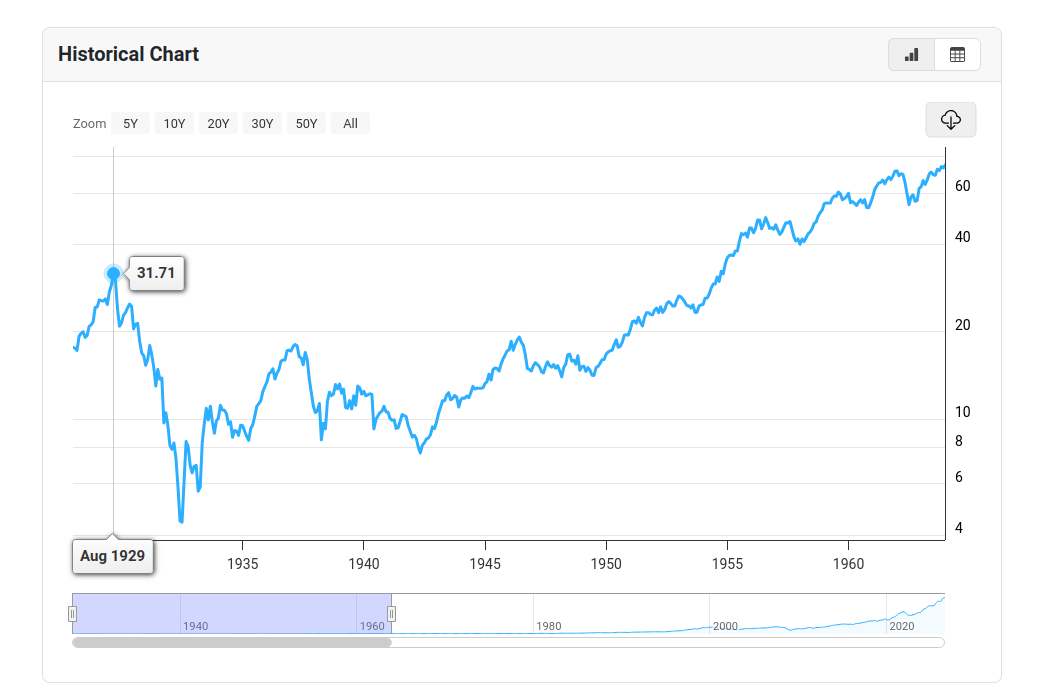The height and width of the screenshot is (700, 1037).
Task: Select the 10Y zoom range
Action: 174,124
